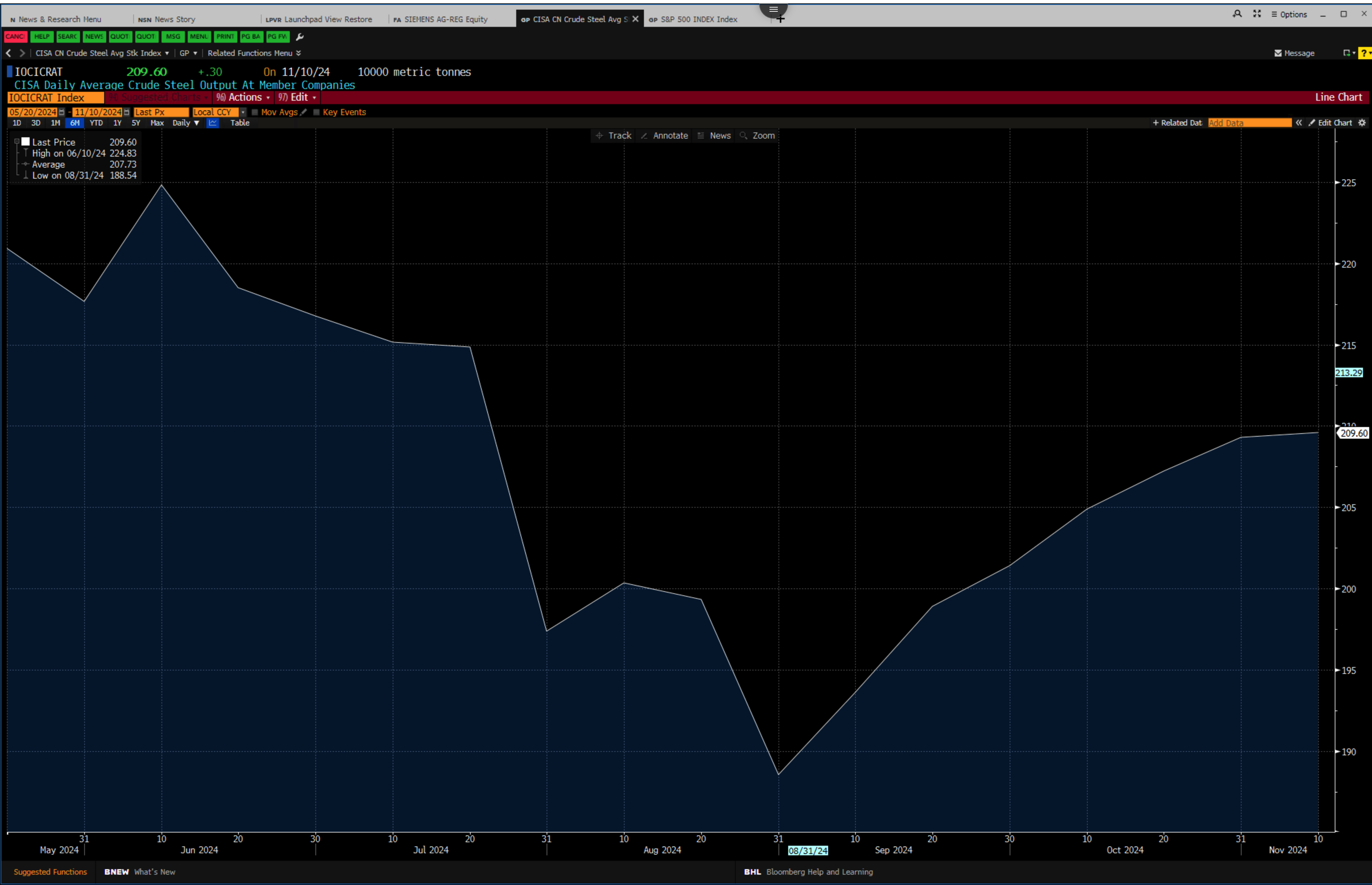Open the Daily periodicity dropdown

(x=186, y=123)
